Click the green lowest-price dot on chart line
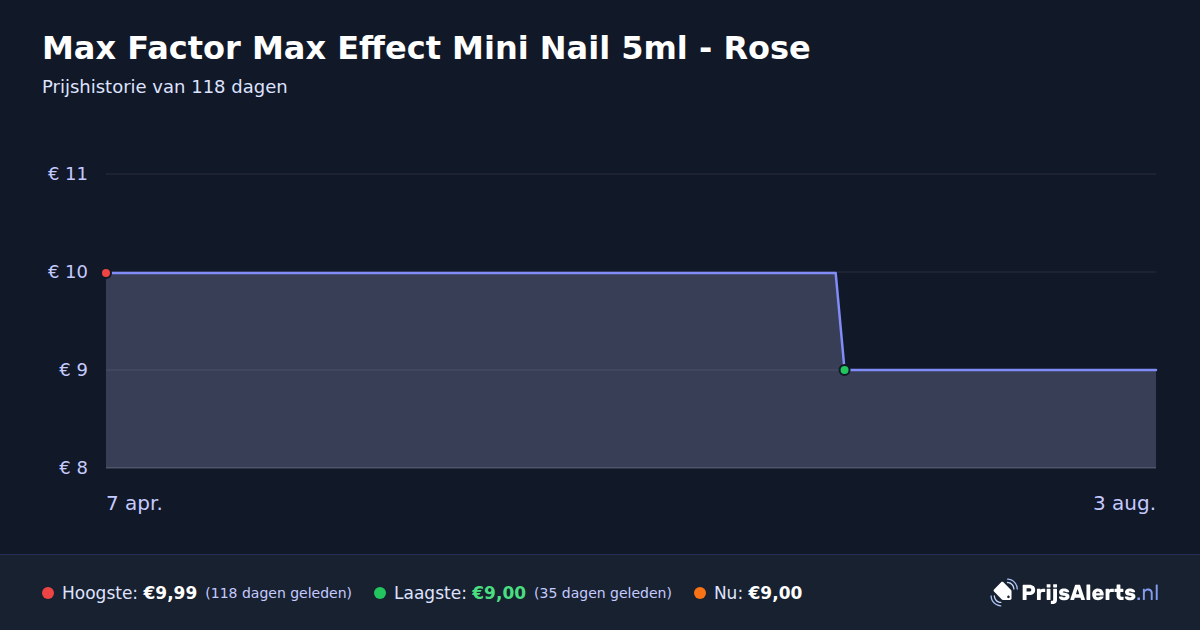The image size is (1200, 630). 844,370
